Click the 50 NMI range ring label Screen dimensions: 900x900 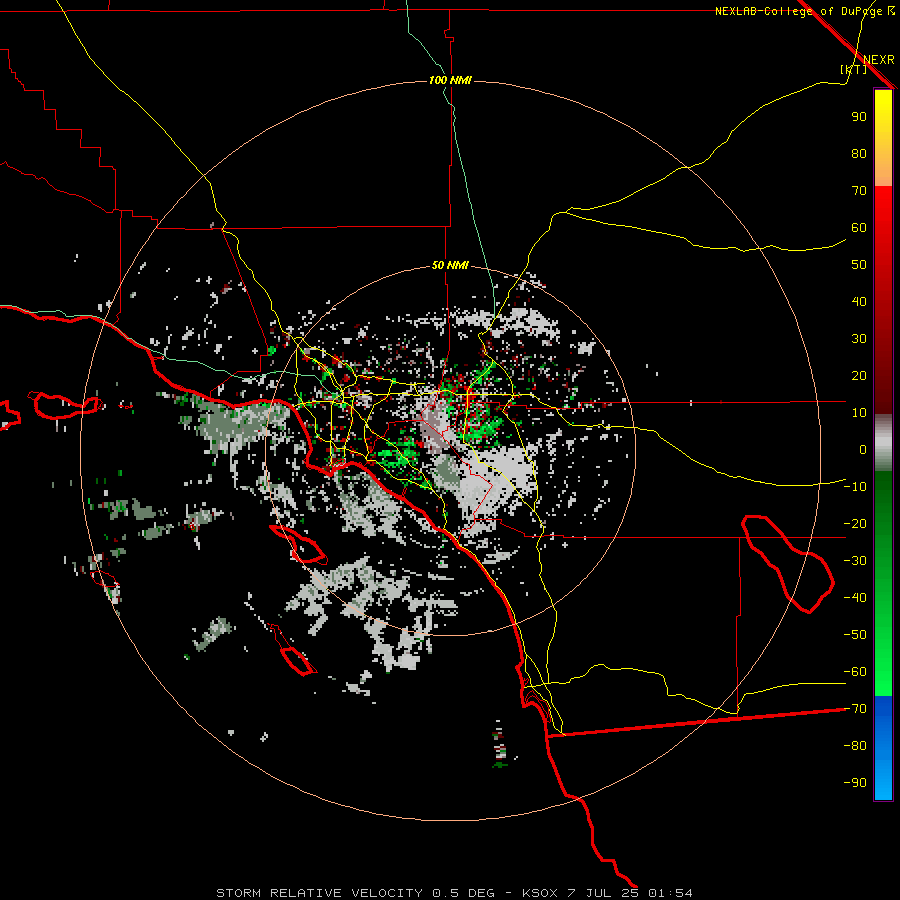450,265
